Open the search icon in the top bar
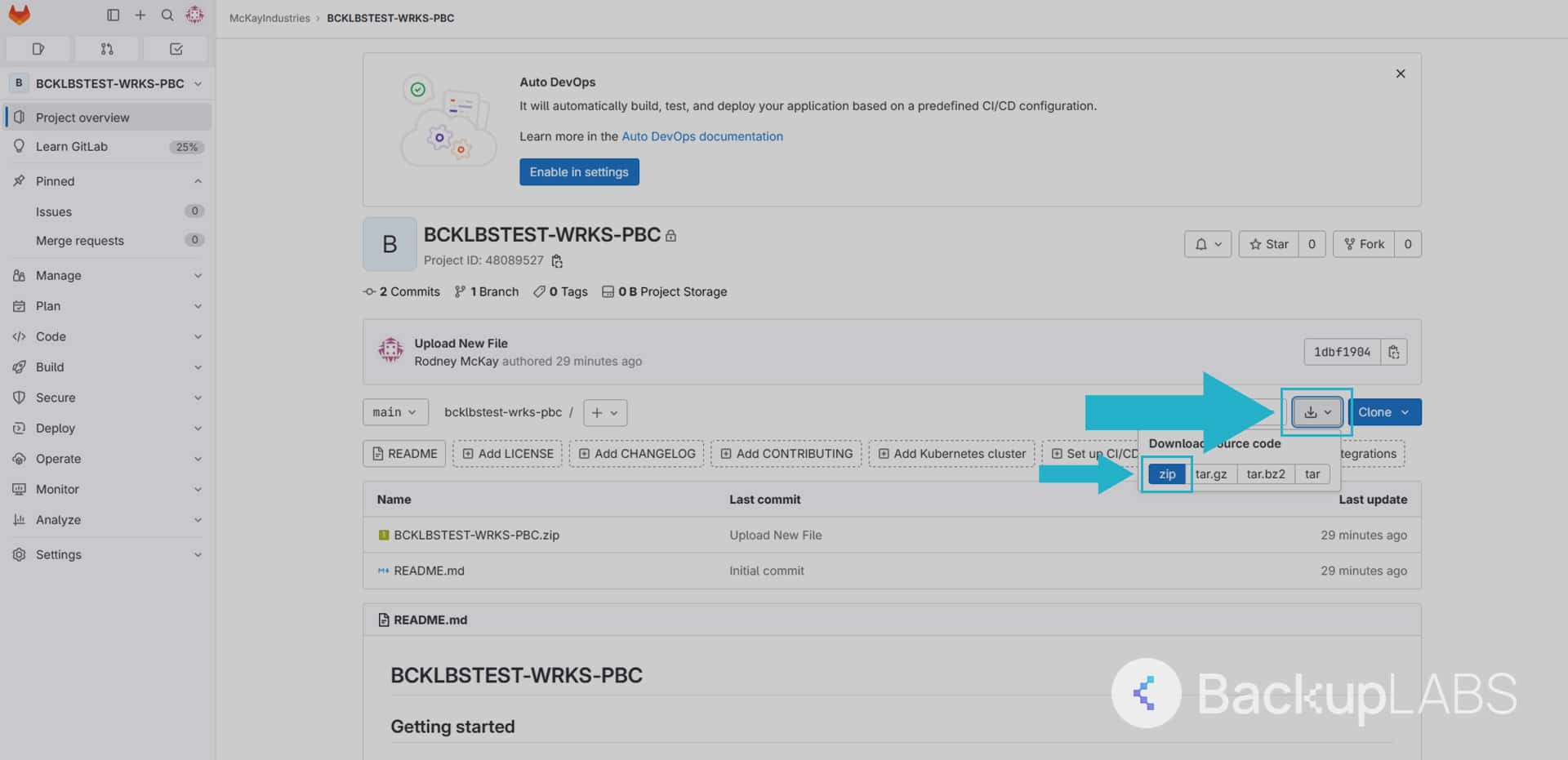Image resolution: width=1568 pixels, height=760 pixels. tap(167, 15)
